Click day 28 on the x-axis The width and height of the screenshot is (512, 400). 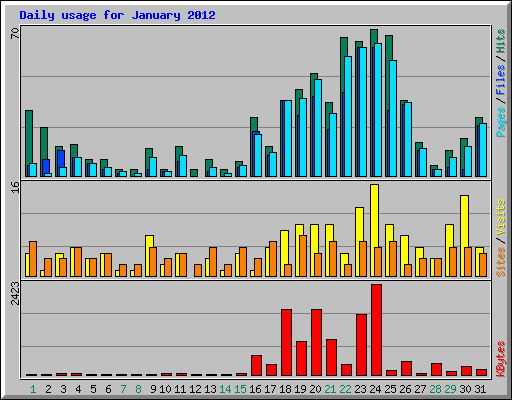[435, 389]
